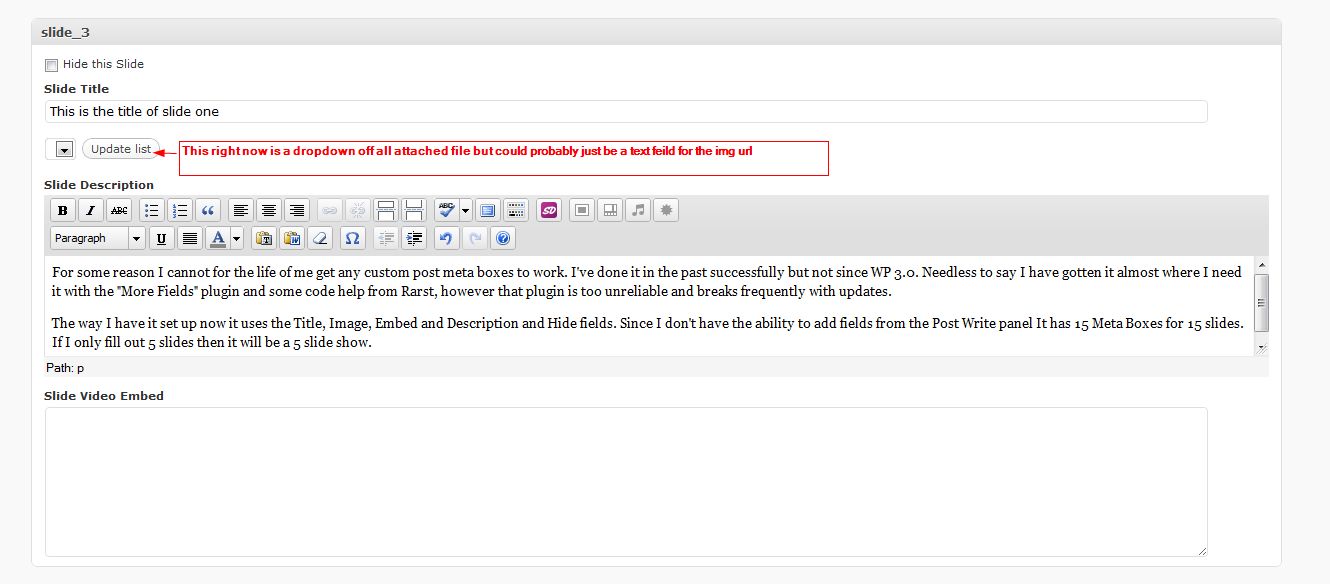Align text right

click(x=296, y=210)
